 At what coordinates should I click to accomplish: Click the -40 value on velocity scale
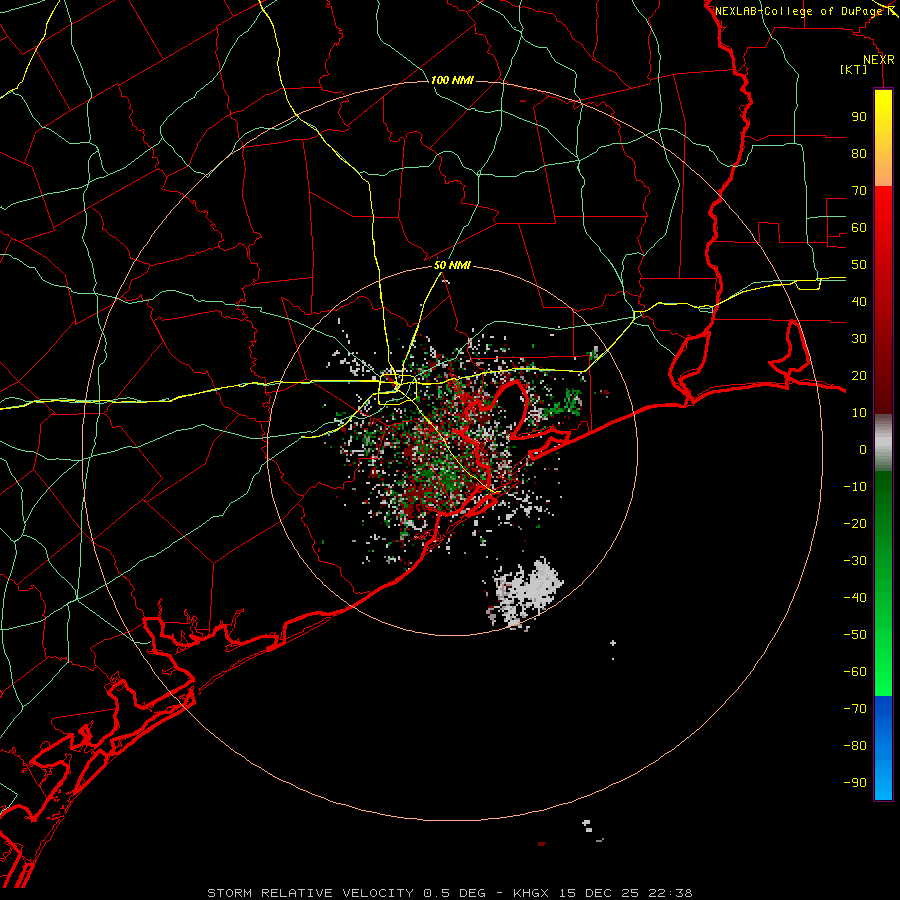(855, 598)
